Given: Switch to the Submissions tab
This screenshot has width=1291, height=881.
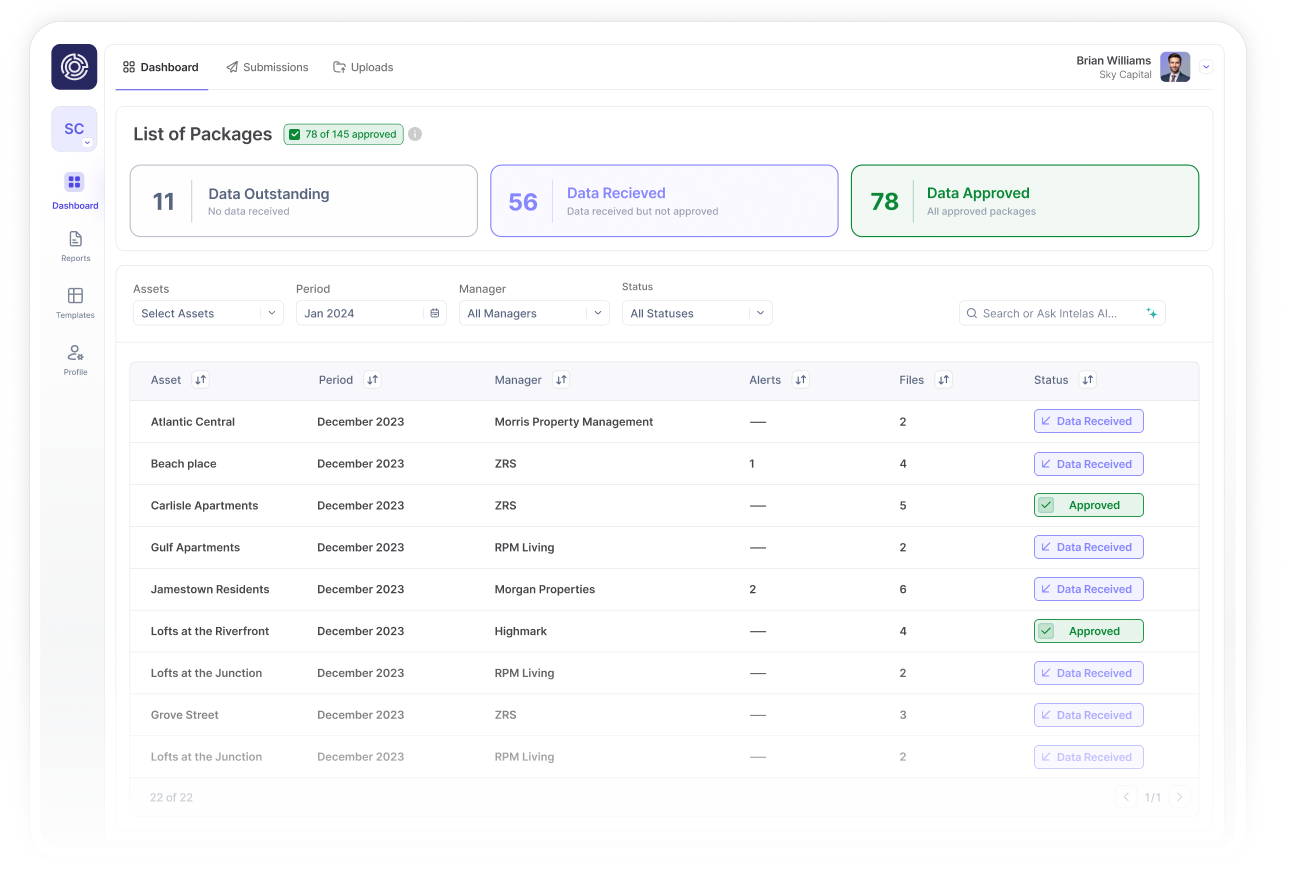Looking at the screenshot, I should coord(267,66).
